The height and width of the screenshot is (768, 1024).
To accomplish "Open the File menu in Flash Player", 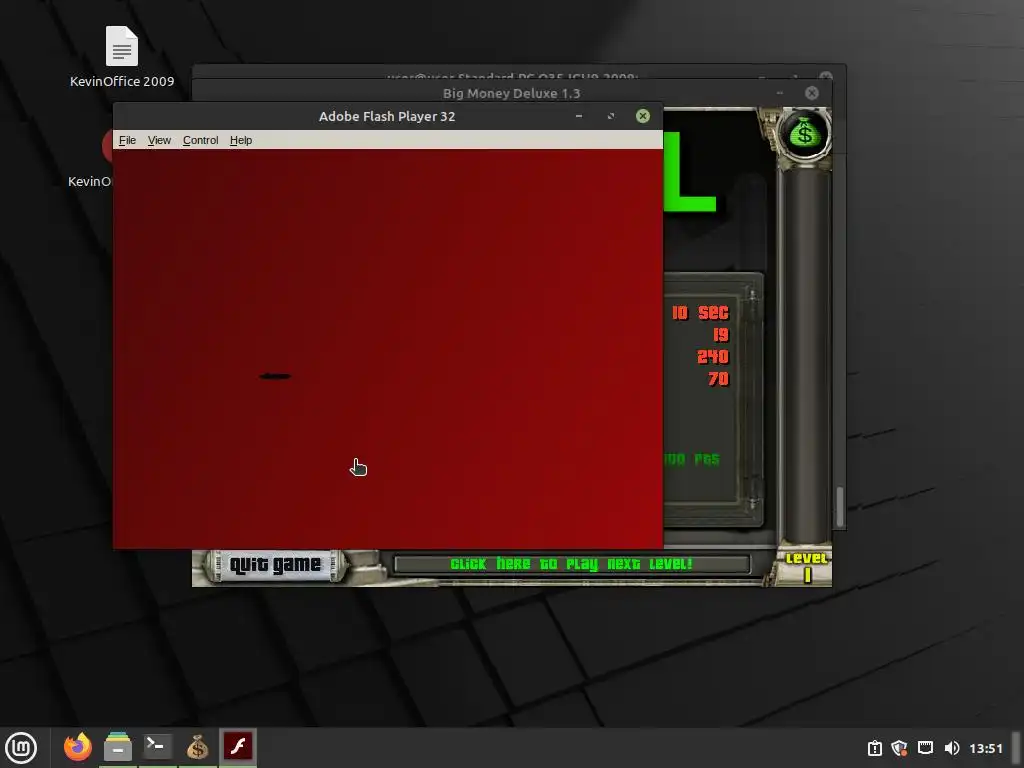I will coord(127,140).
